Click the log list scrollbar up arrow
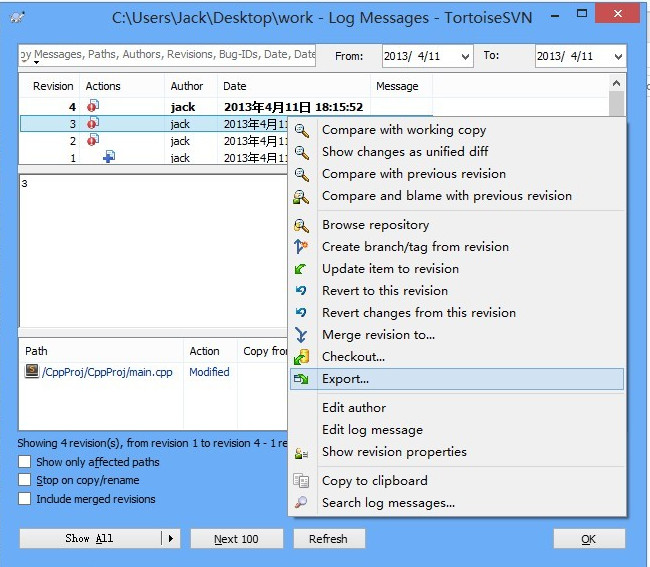Screen dimensions: 650x567 [616, 83]
